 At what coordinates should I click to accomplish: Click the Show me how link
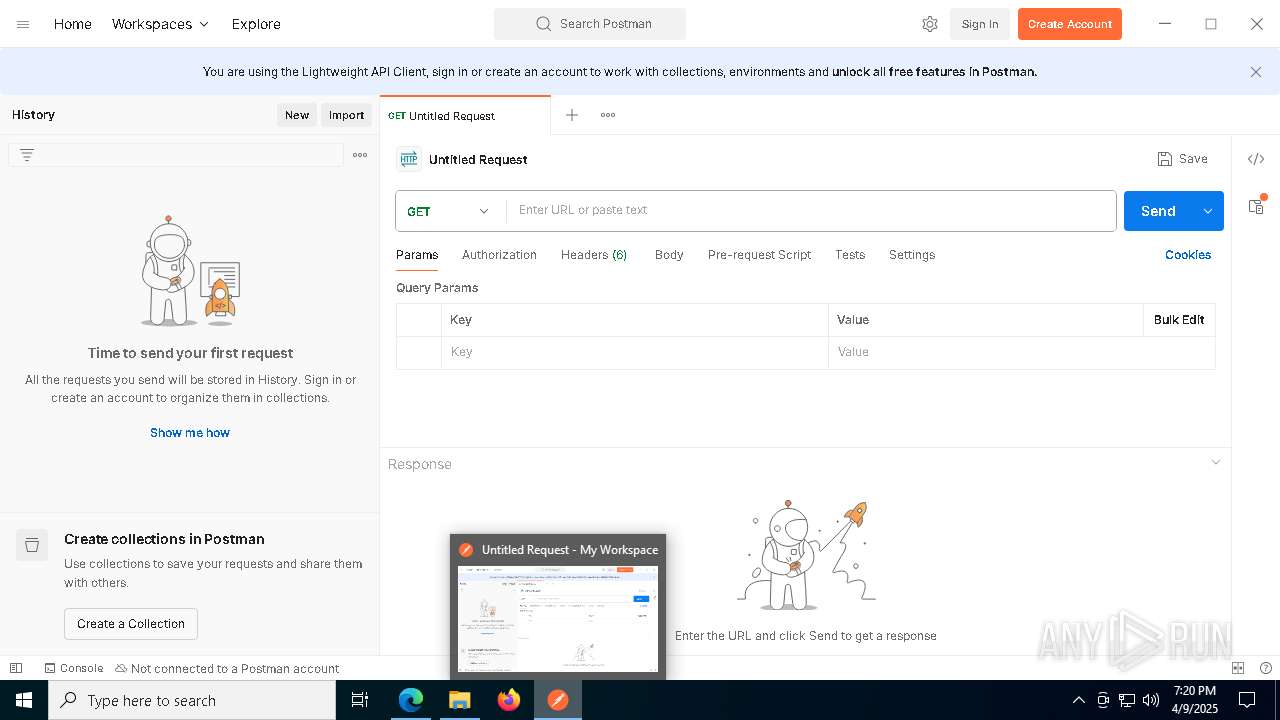pyautogui.click(x=190, y=433)
